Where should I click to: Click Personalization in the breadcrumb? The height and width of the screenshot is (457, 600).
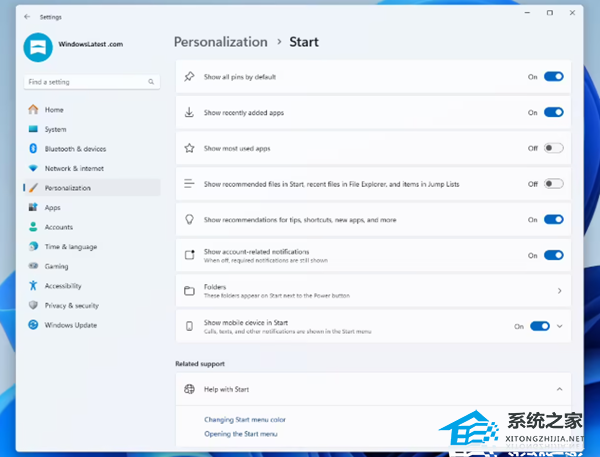coord(221,42)
